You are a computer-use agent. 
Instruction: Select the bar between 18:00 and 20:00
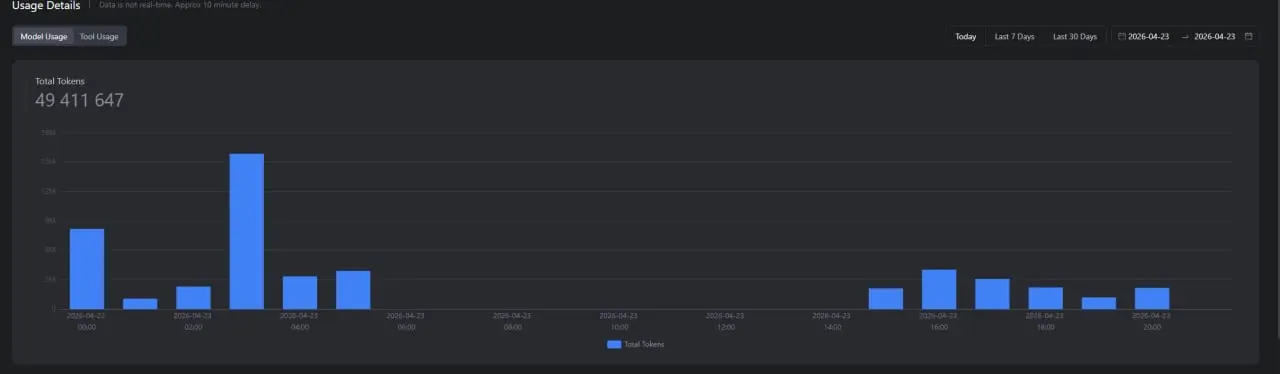click(x=1099, y=303)
